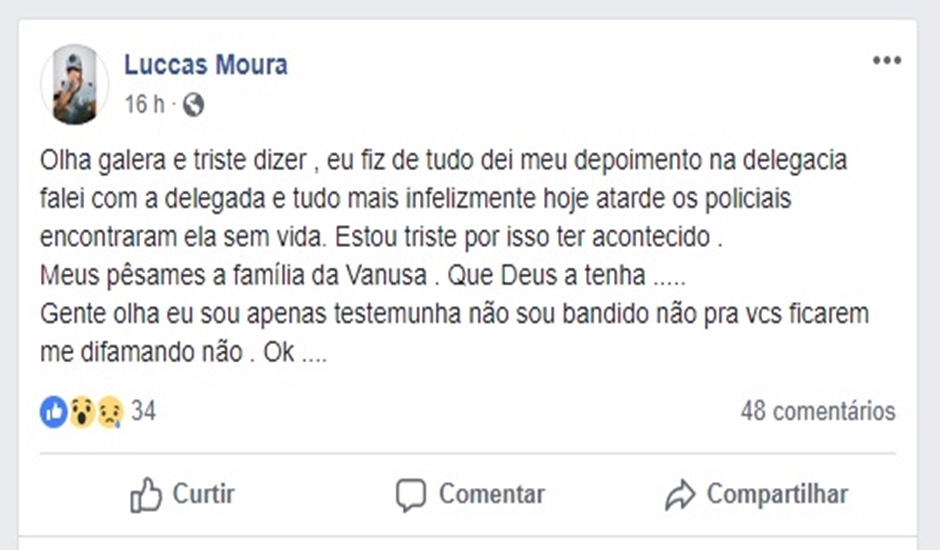Image resolution: width=940 pixels, height=550 pixels.
Task: Click the thumbs-up icon beside Curtir
Action: pos(146,494)
